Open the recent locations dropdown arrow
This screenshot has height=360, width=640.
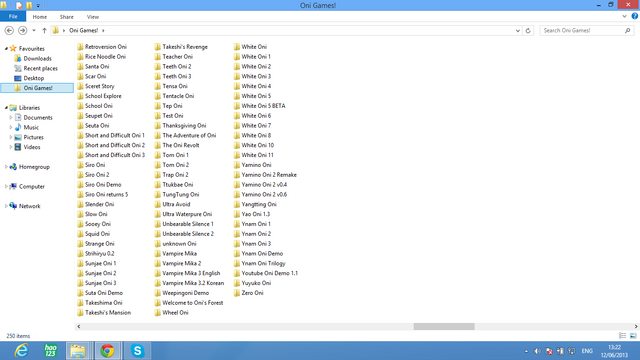coord(34,31)
